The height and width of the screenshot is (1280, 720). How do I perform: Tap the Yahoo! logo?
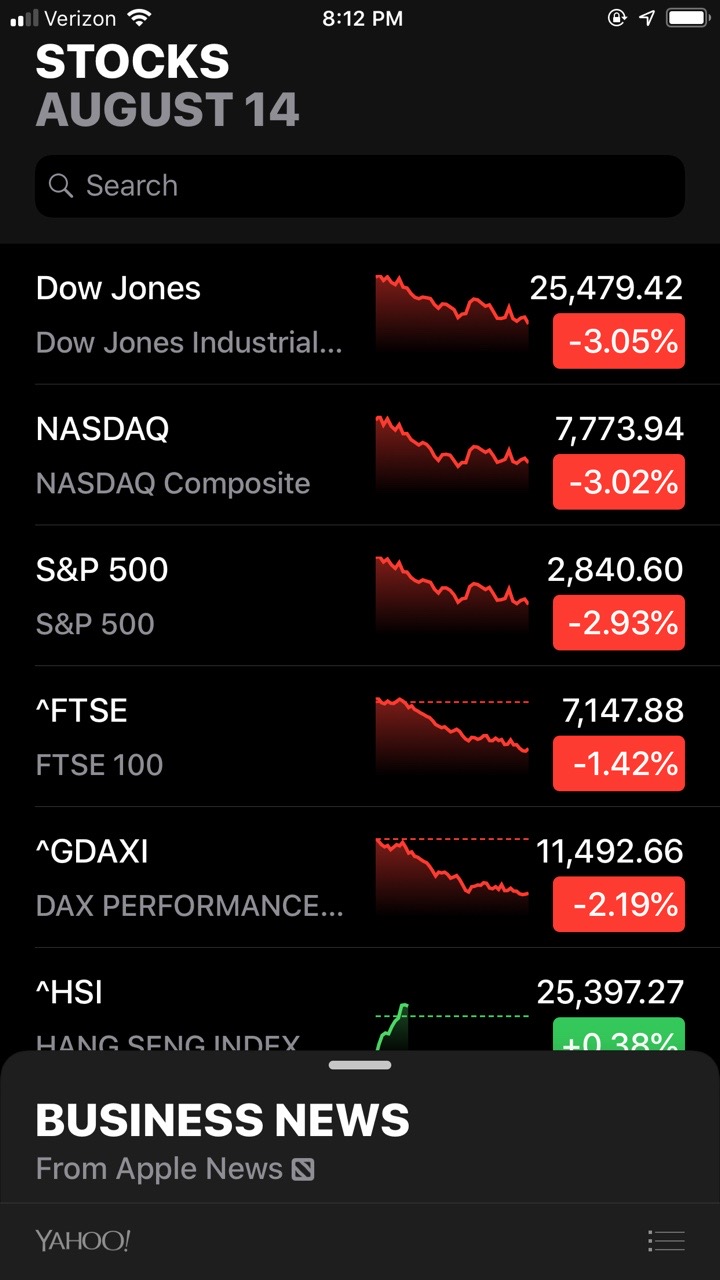83,1241
